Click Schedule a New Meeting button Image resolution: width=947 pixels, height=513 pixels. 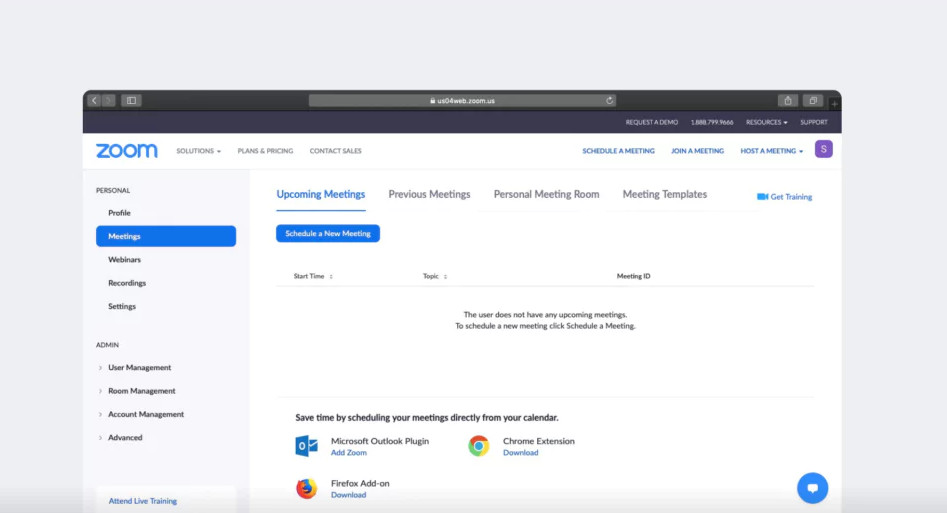click(x=328, y=233)
